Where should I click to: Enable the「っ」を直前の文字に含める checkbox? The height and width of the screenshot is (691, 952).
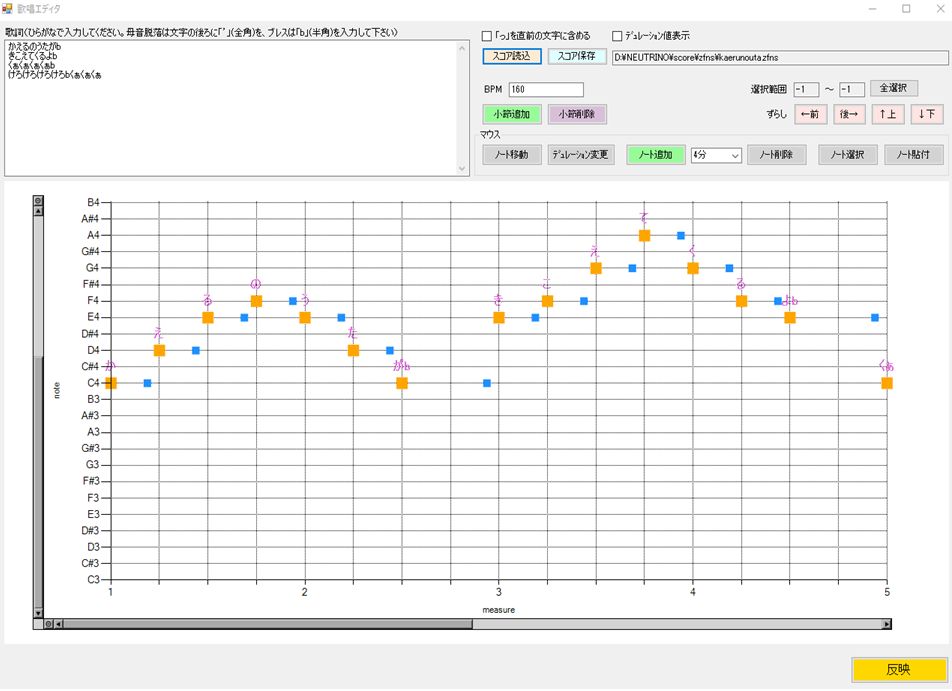[488, 36]
